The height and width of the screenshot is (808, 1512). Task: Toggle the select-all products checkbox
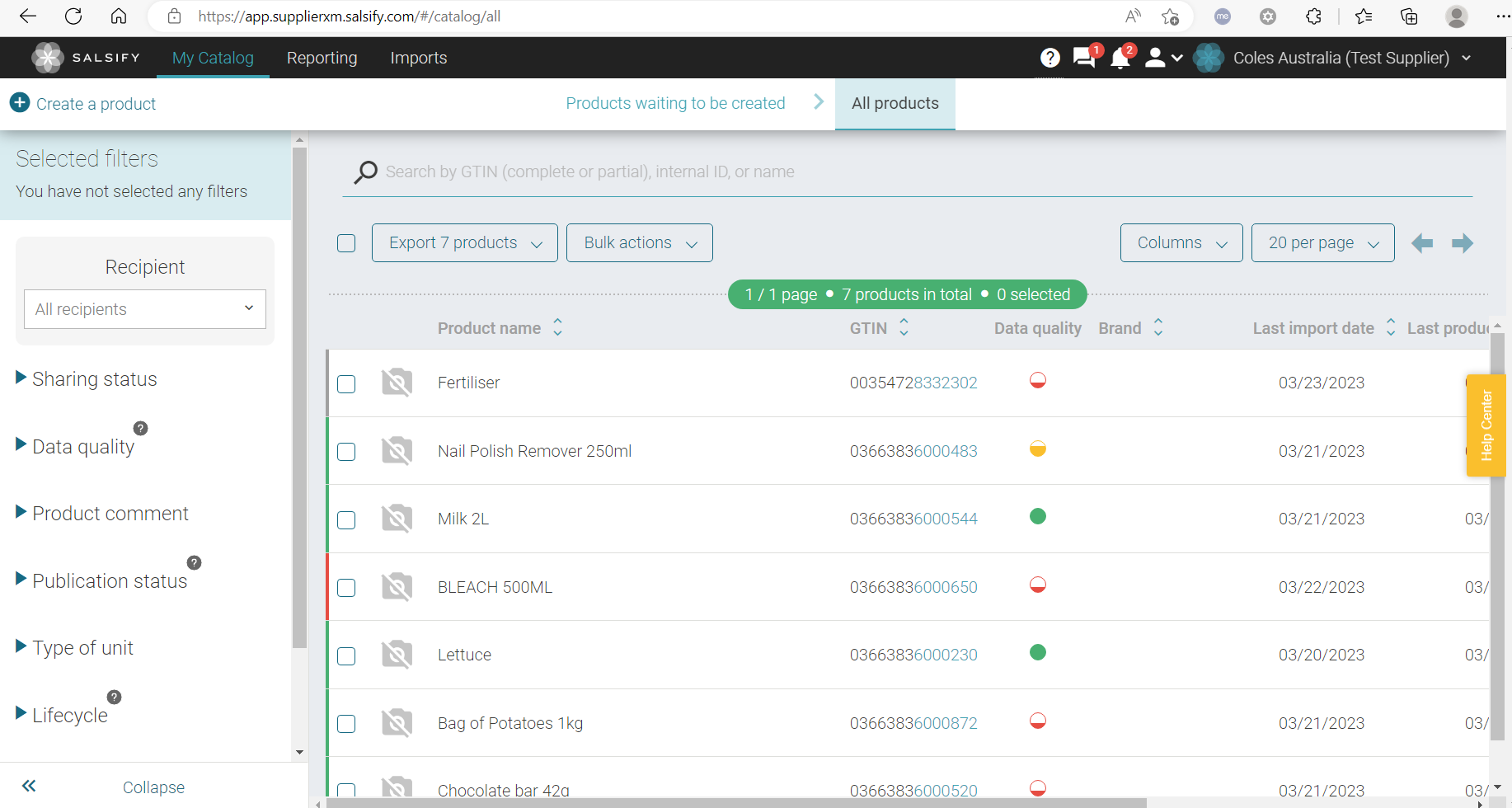346,243
